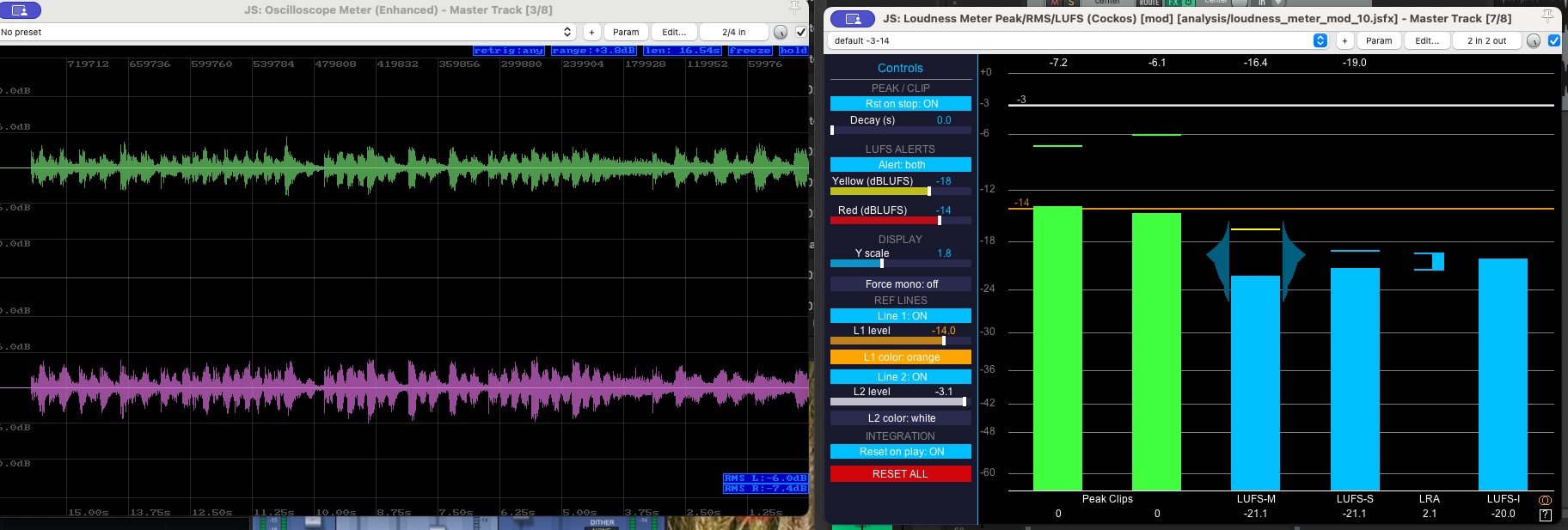Viewport: 1568px width, 530px height.
Task: Click the -20.0 LUFS-I value
Action: pos(1504,514)
